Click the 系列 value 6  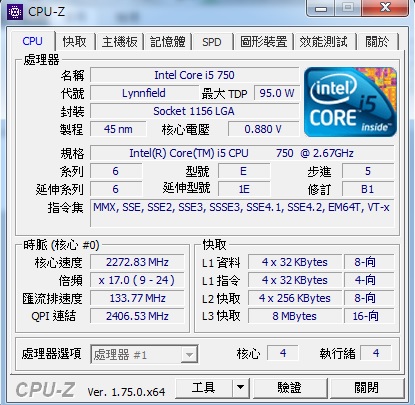click(x=116, y=171)
